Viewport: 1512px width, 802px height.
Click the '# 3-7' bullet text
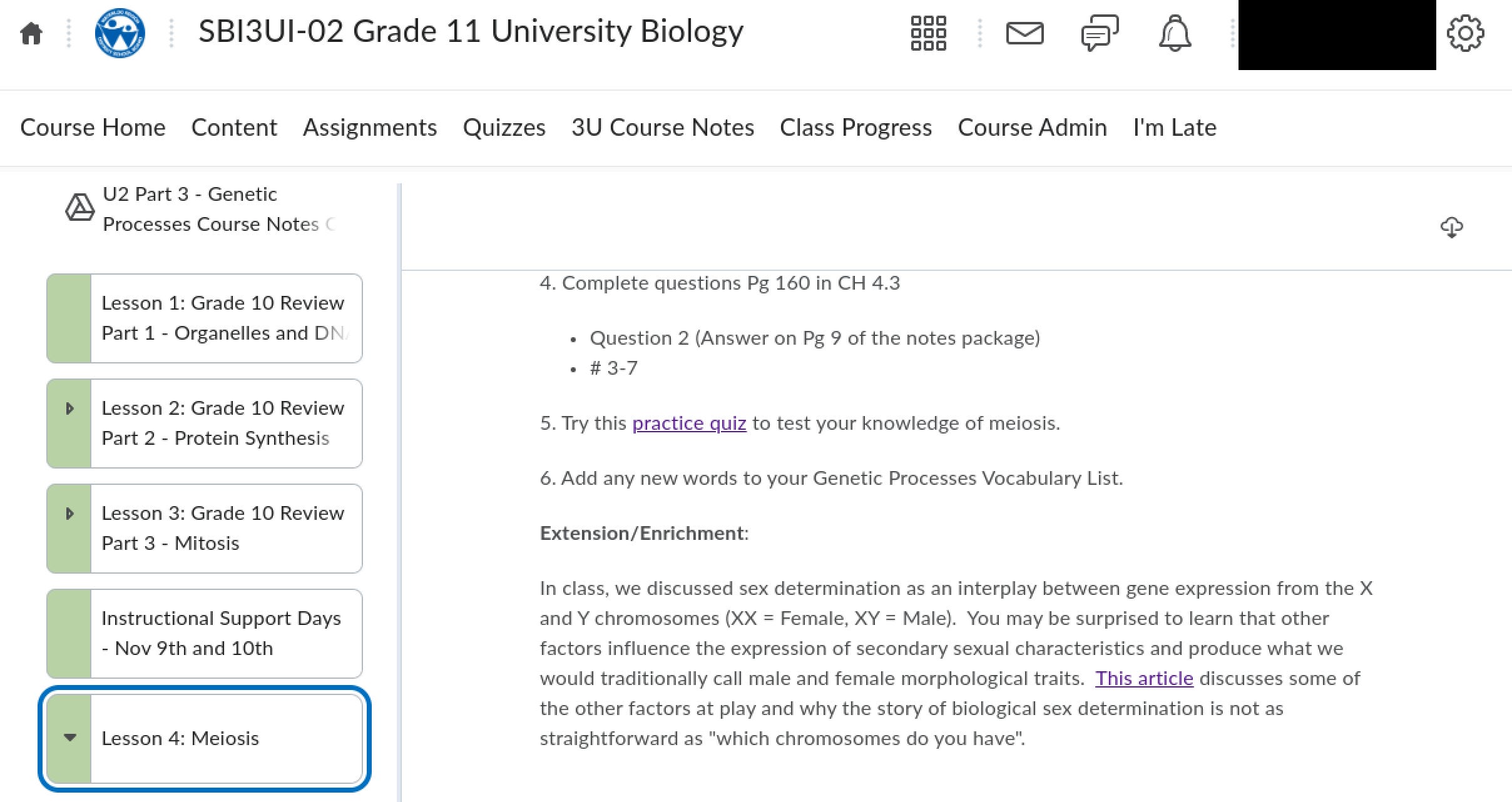coord(613,368)
